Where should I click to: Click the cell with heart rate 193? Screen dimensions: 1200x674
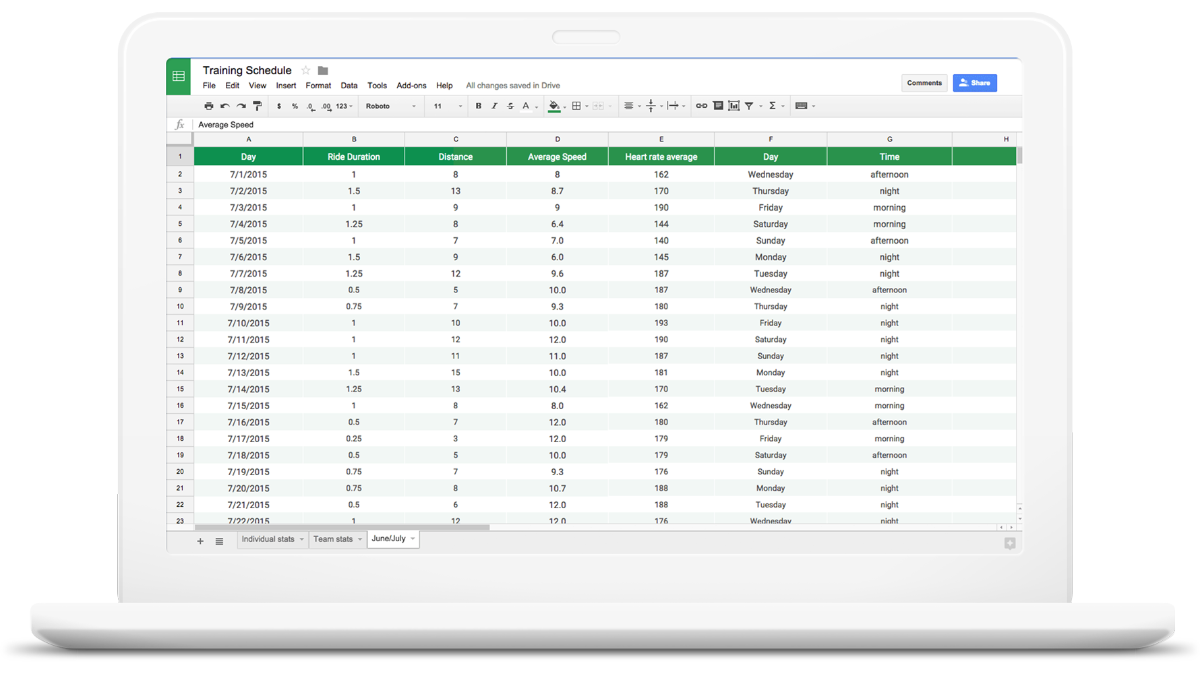[x=661, y=323]
